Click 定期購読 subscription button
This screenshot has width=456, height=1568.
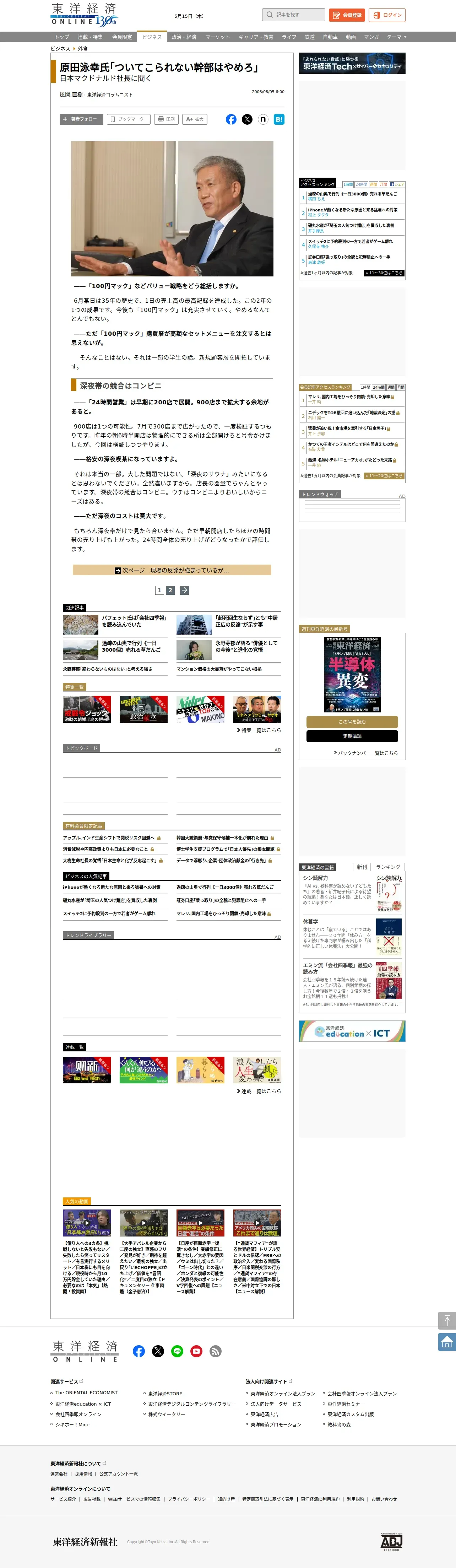pyautogui.click(x=352, y=737)
